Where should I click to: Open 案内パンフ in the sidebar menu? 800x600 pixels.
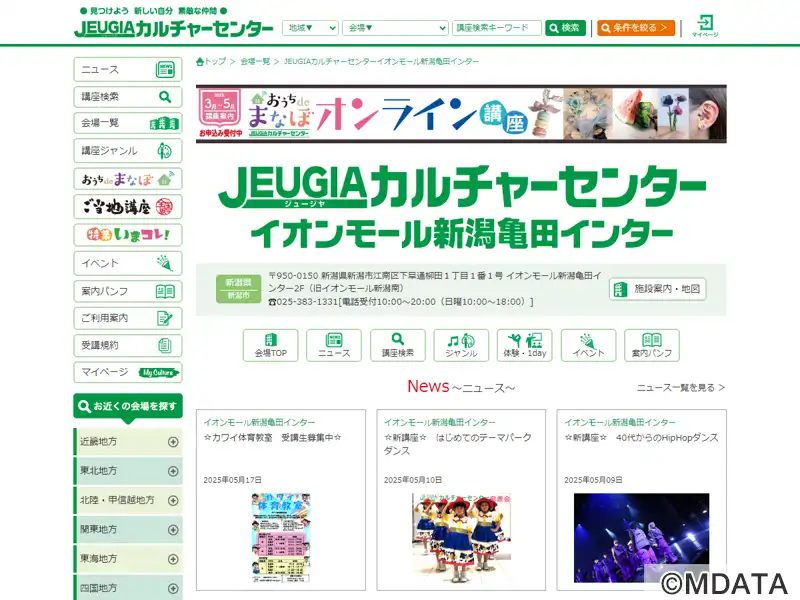(128, 291)
